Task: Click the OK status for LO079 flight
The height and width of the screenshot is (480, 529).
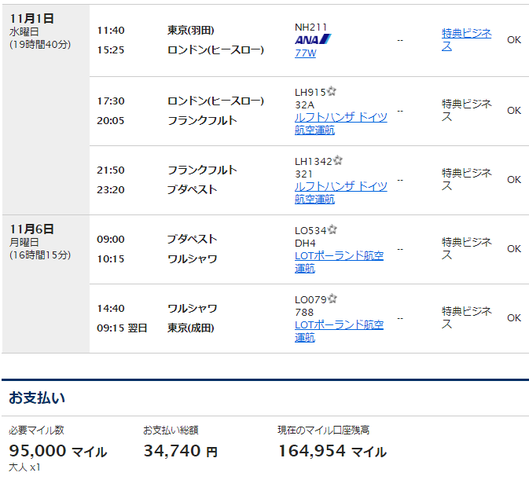Action: [x=514, y=318]
